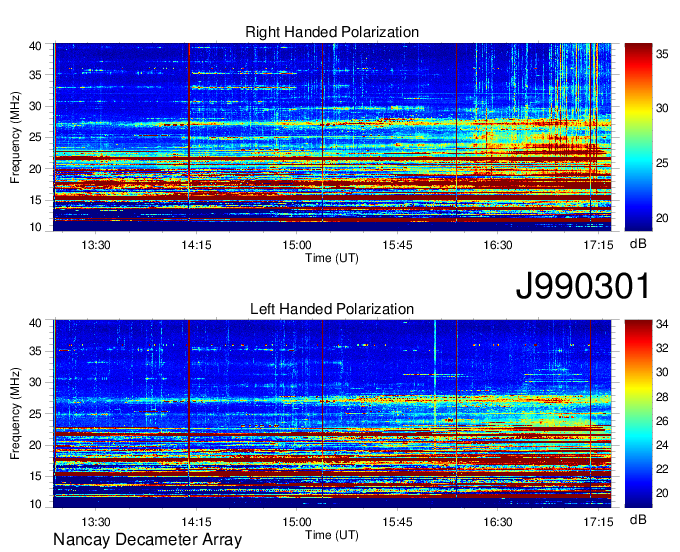Click the 'Time (UT)' label under bottom plot

click(332, 535)
